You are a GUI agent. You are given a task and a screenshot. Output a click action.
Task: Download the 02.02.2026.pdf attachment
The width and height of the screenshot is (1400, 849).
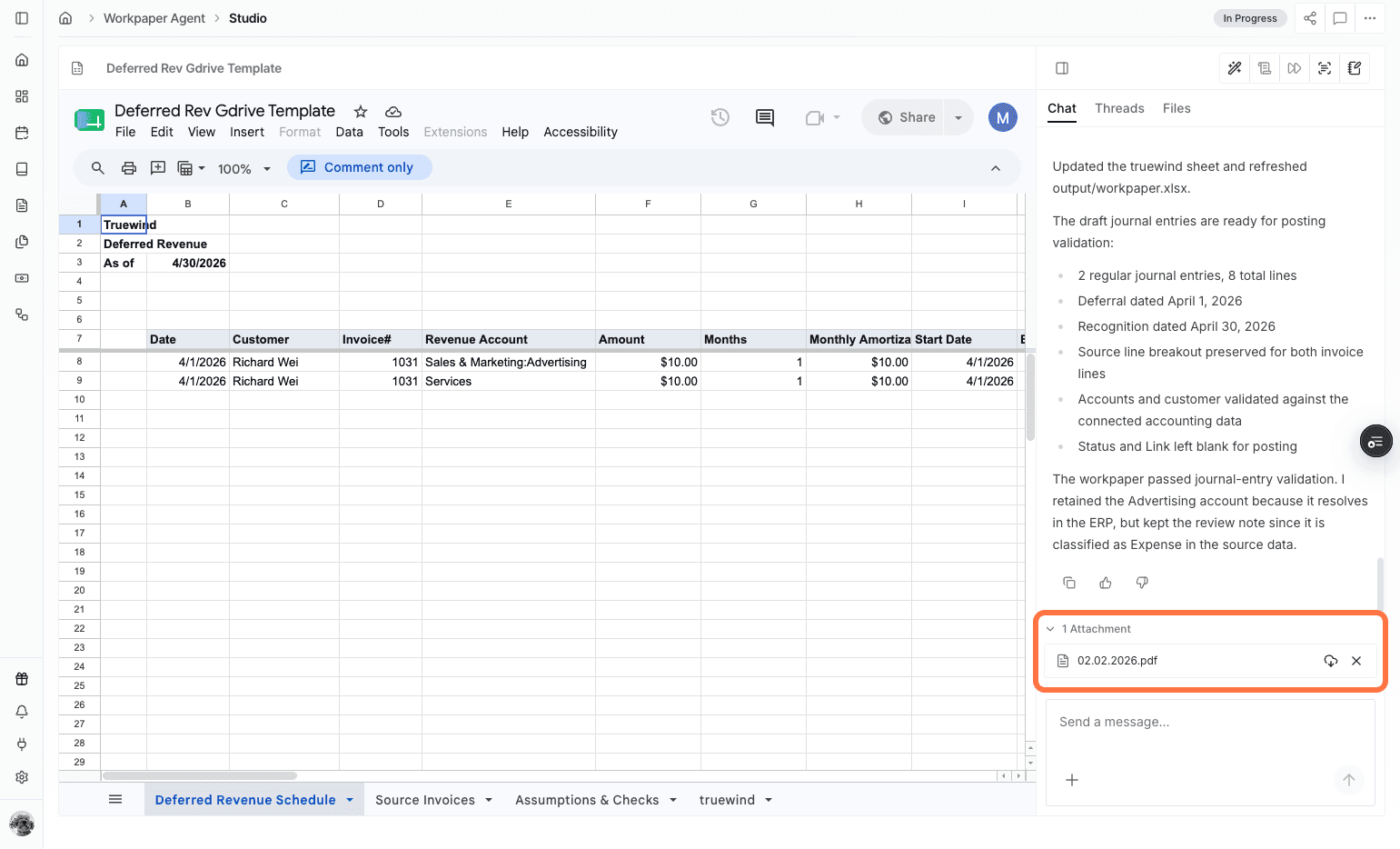point(1330,661)
